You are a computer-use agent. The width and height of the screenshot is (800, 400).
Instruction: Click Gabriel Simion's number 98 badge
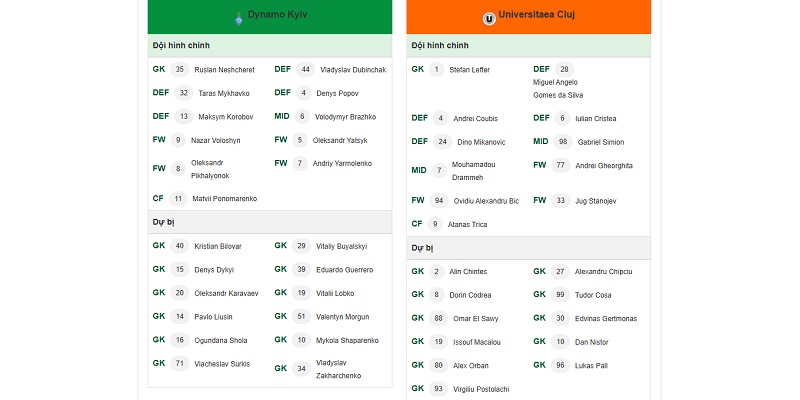563,142
